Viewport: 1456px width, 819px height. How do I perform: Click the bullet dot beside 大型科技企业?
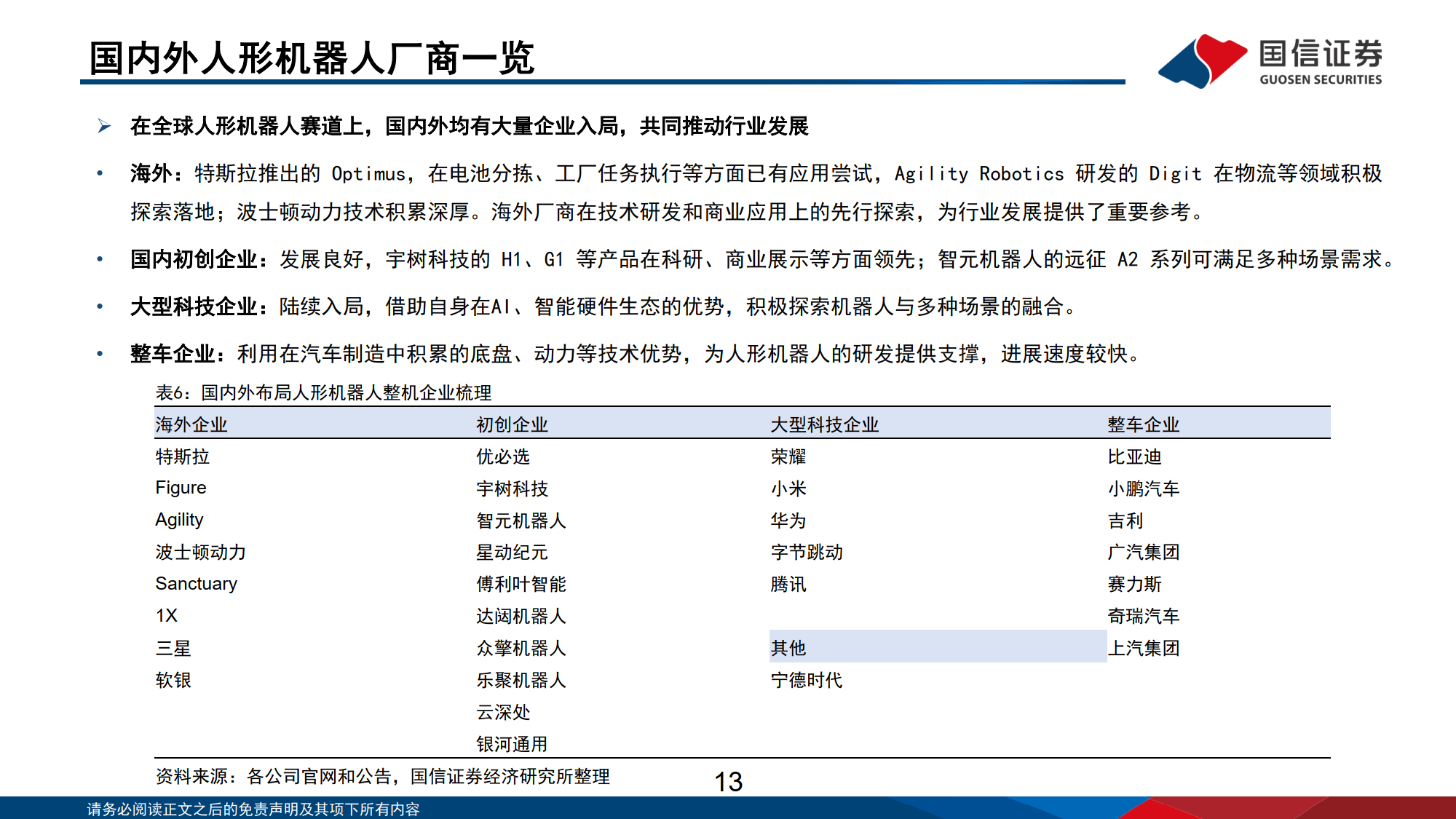(100, 306)
